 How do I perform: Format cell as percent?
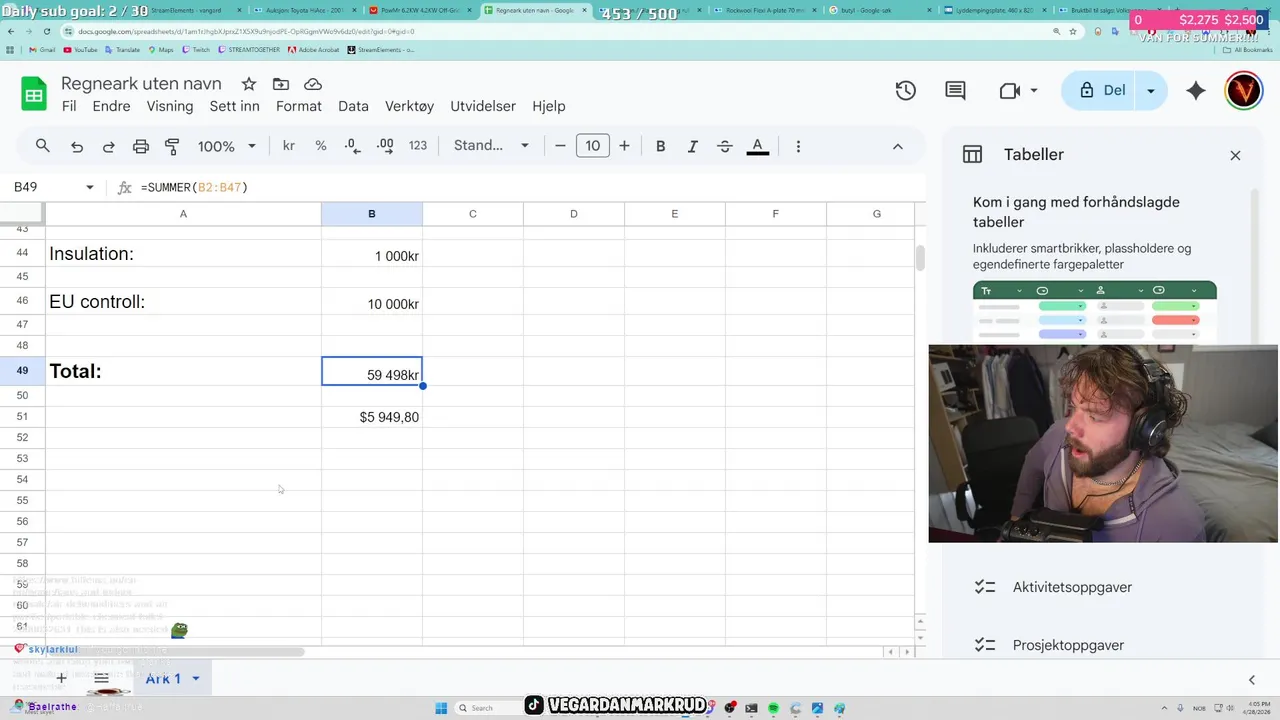(x=321, y=146)
